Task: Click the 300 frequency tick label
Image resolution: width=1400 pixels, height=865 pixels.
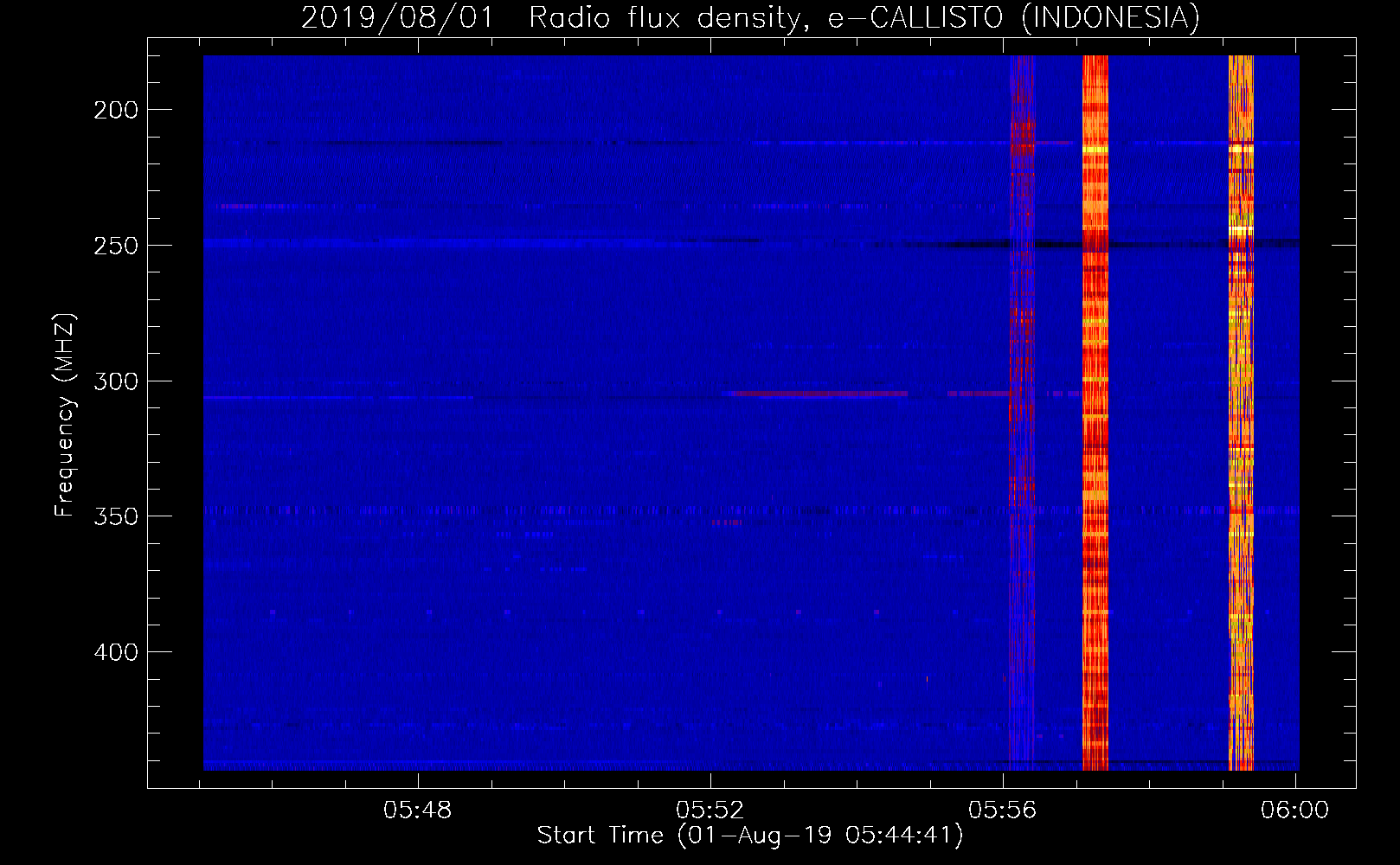Action: click(x=116, y=381)
